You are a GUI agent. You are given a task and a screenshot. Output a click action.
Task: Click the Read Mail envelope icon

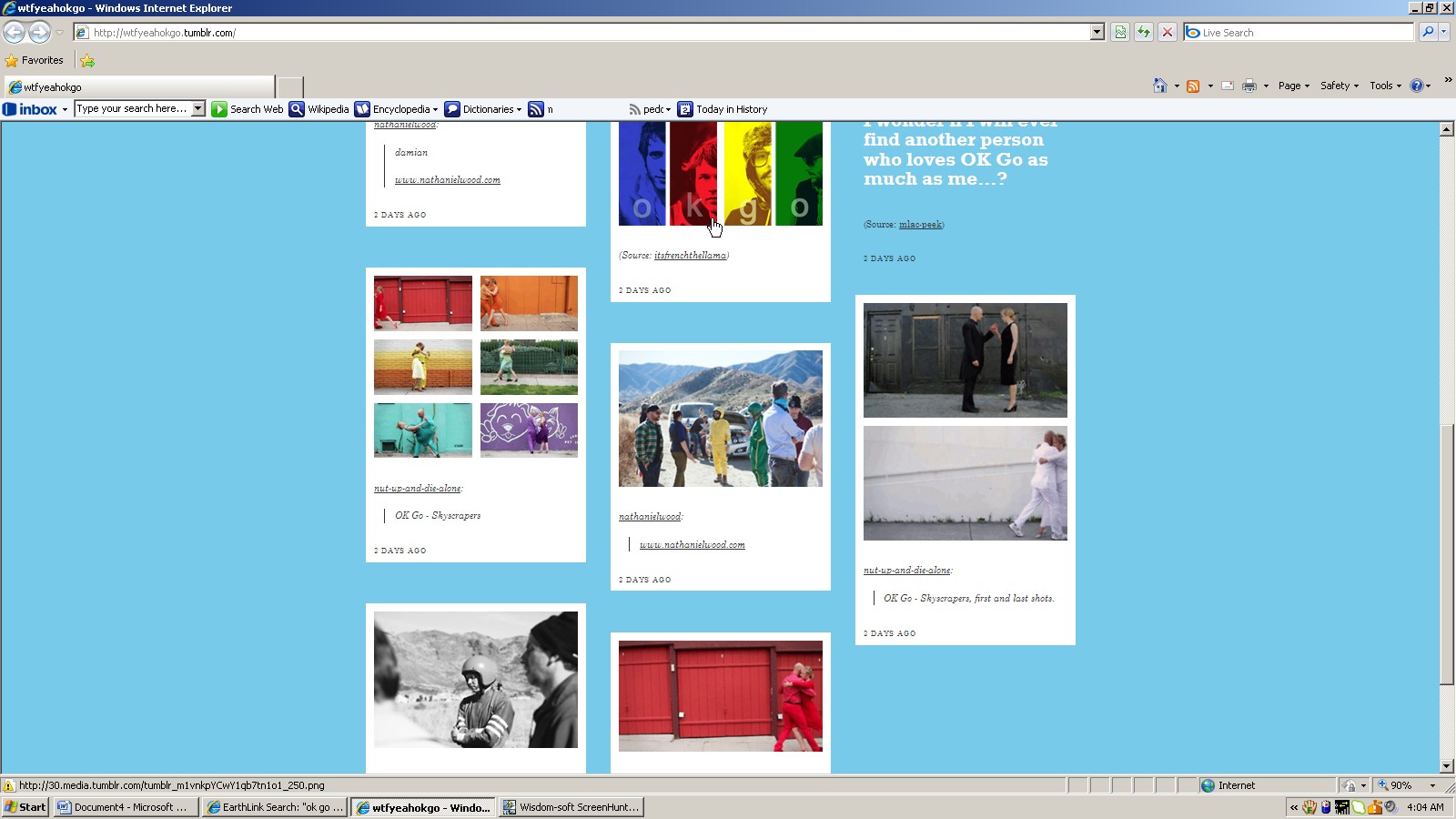click(x=1228, y=86)
